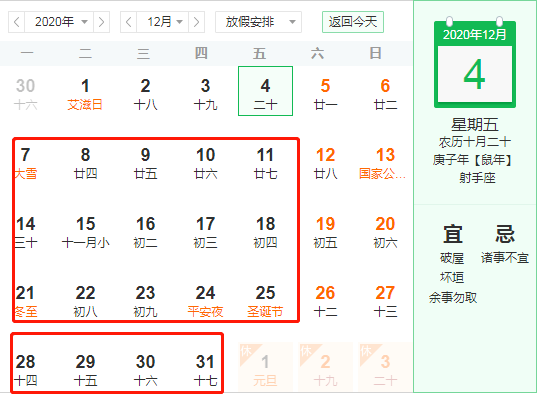This screenshot has width=539, height=394.
Task: Select December 8 廿四 date
Action: coord(85,164)
